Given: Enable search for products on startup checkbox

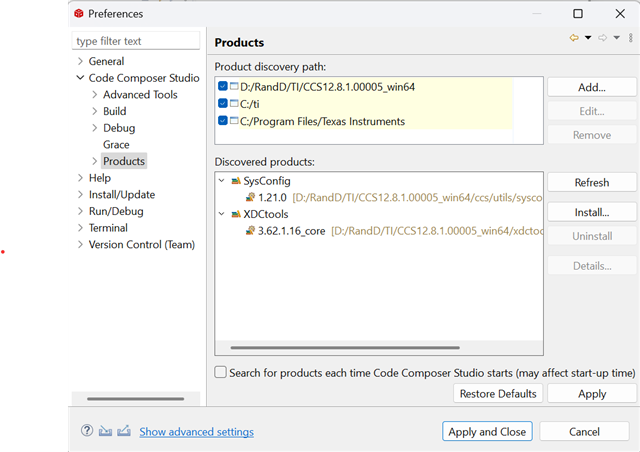Looking at the screenshot, I should pos(220,372).
